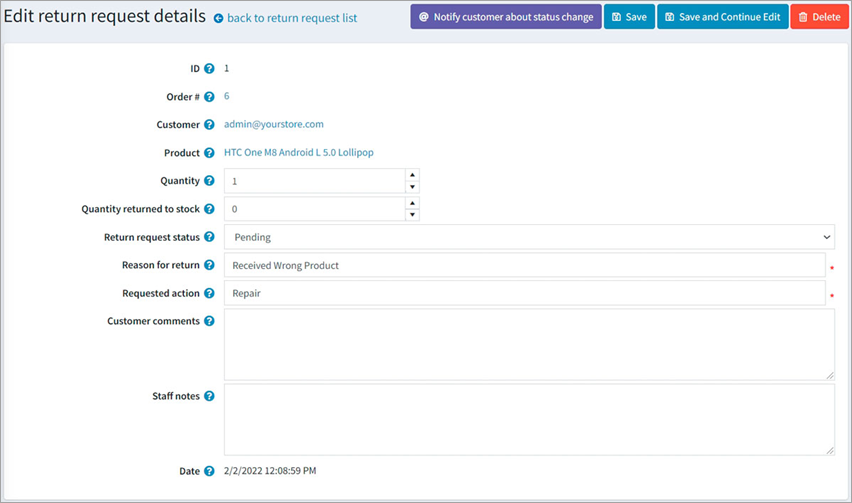This screenshot has height=503, width=852.
Task: Click into the Customer comments text area
Action: [x=529, y=344]
